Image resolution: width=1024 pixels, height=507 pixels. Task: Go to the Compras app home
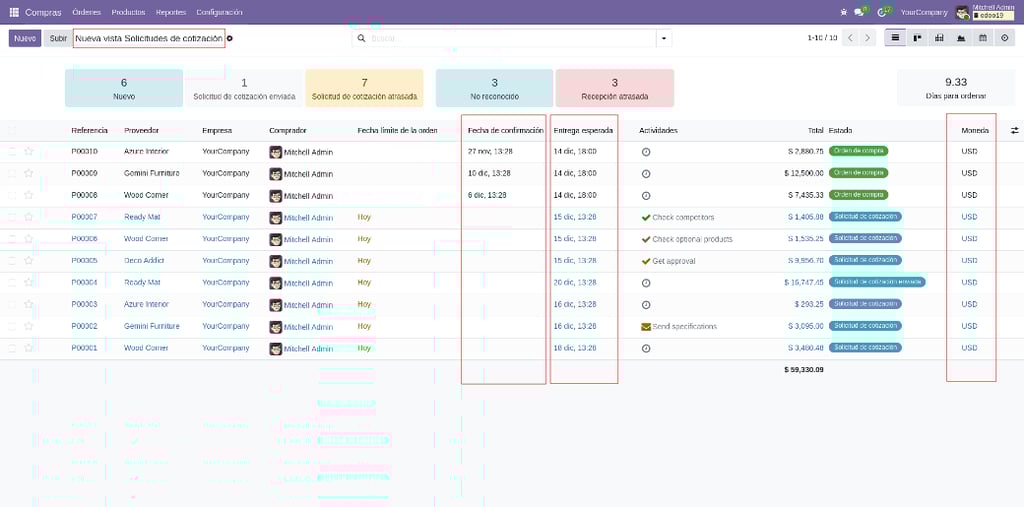[44, 12]
